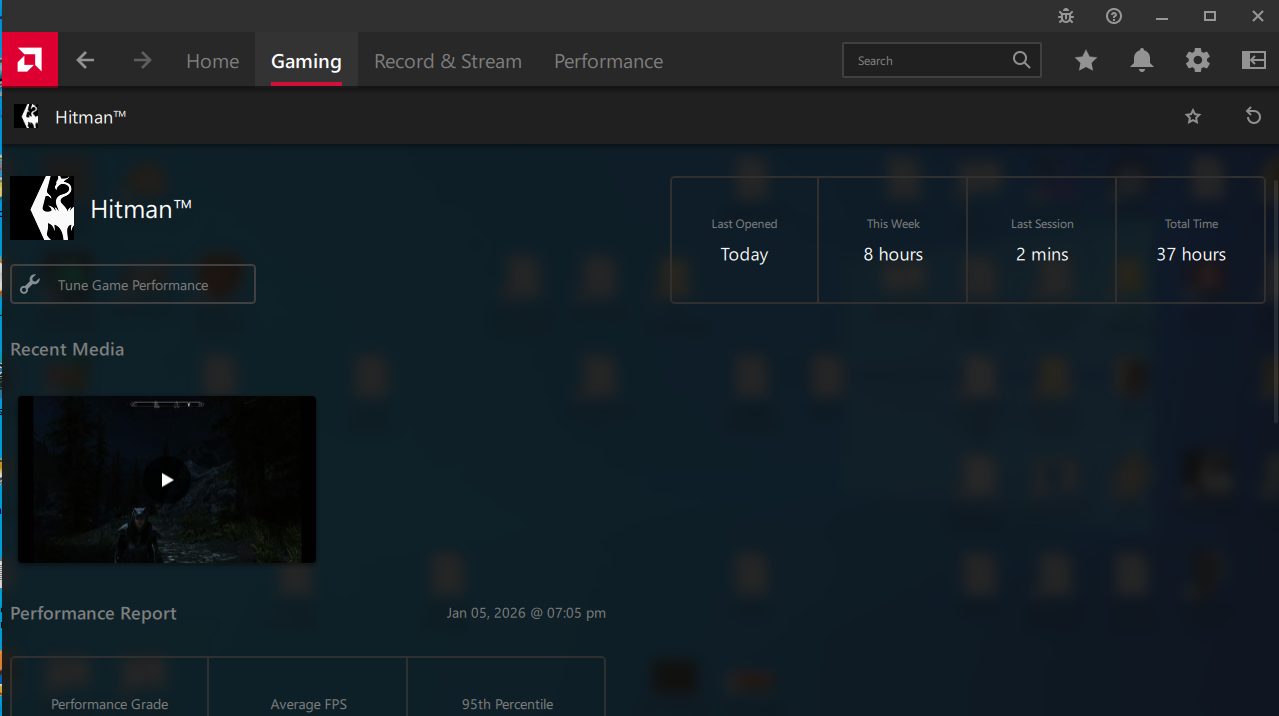Viewport: 1279px width, 716px height.
Task: Click the large Hitman game logo
Action: click(x=42, y=208)
